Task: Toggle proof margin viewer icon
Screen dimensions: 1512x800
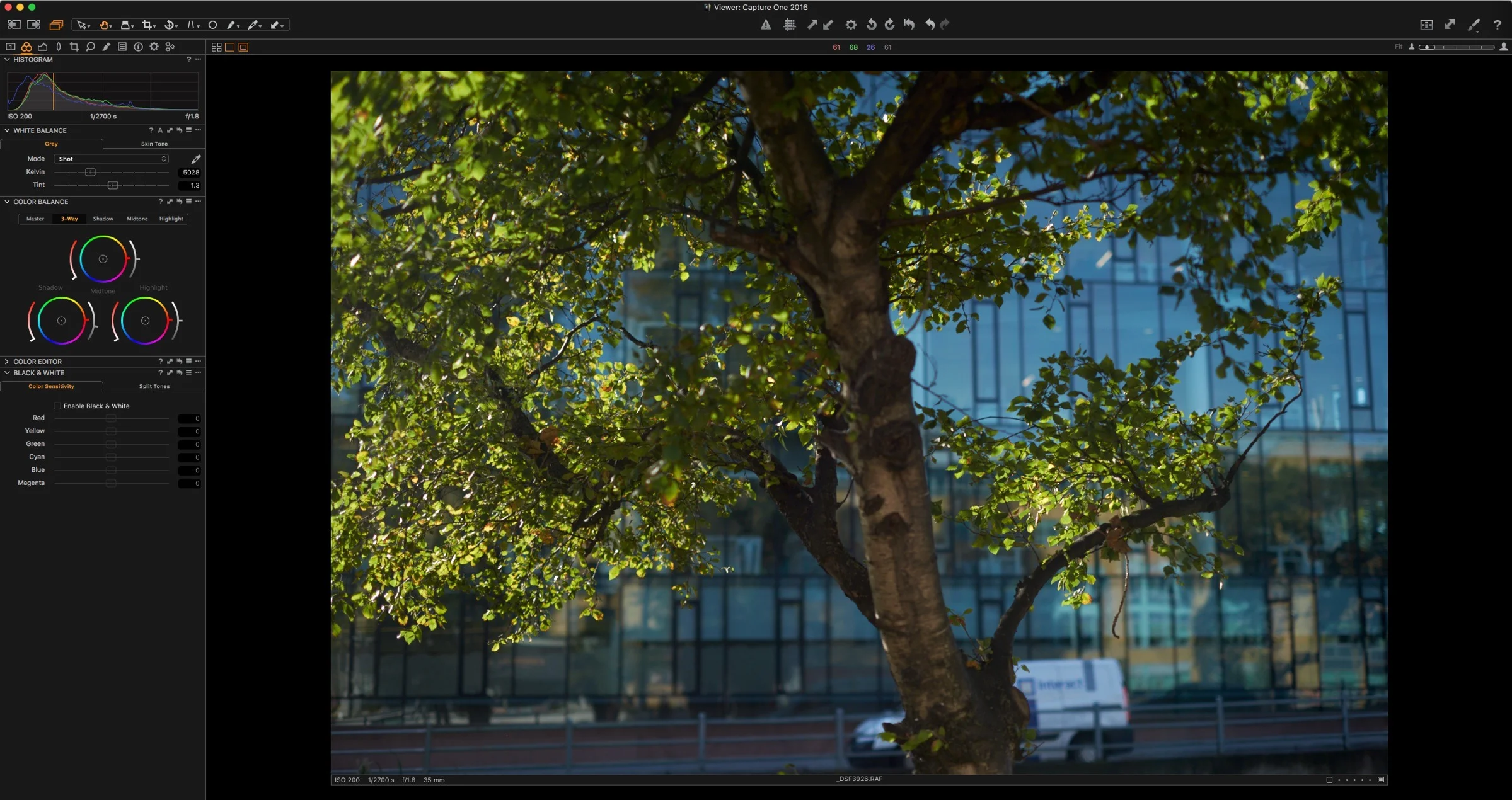Action: (243, 47)
